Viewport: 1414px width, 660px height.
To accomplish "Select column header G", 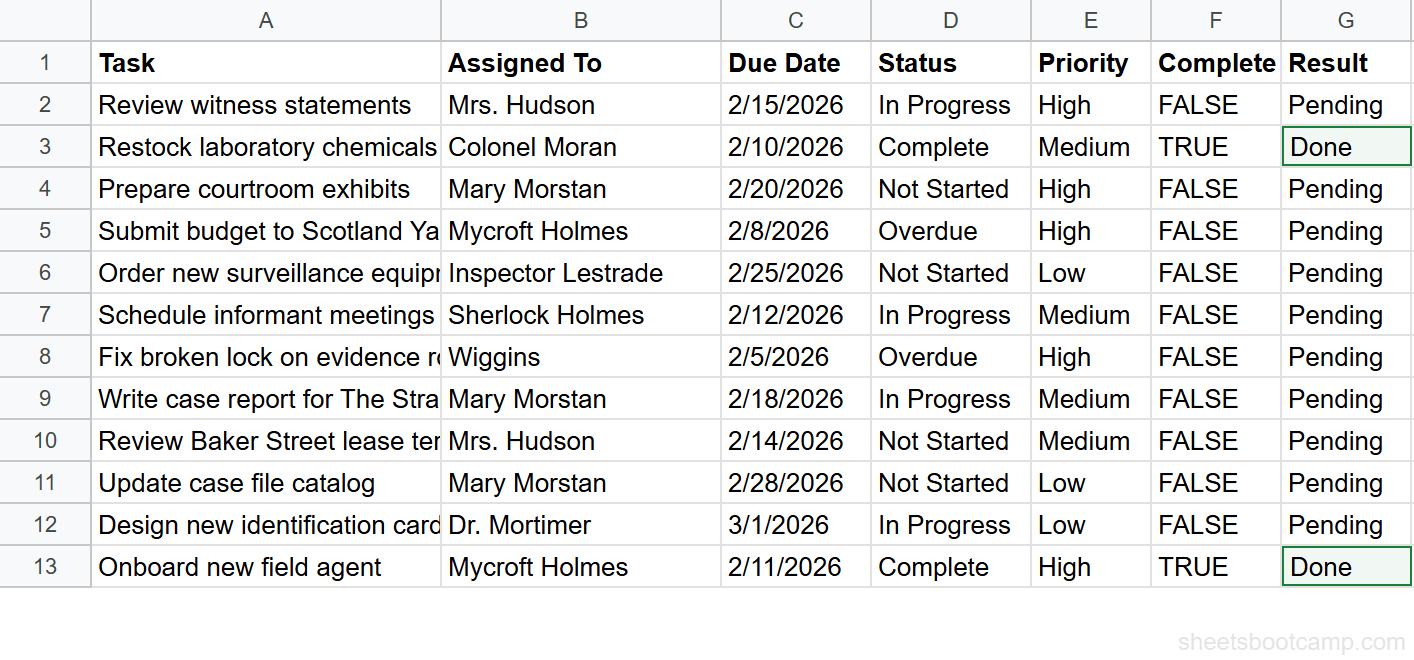I will (1345, 20).
